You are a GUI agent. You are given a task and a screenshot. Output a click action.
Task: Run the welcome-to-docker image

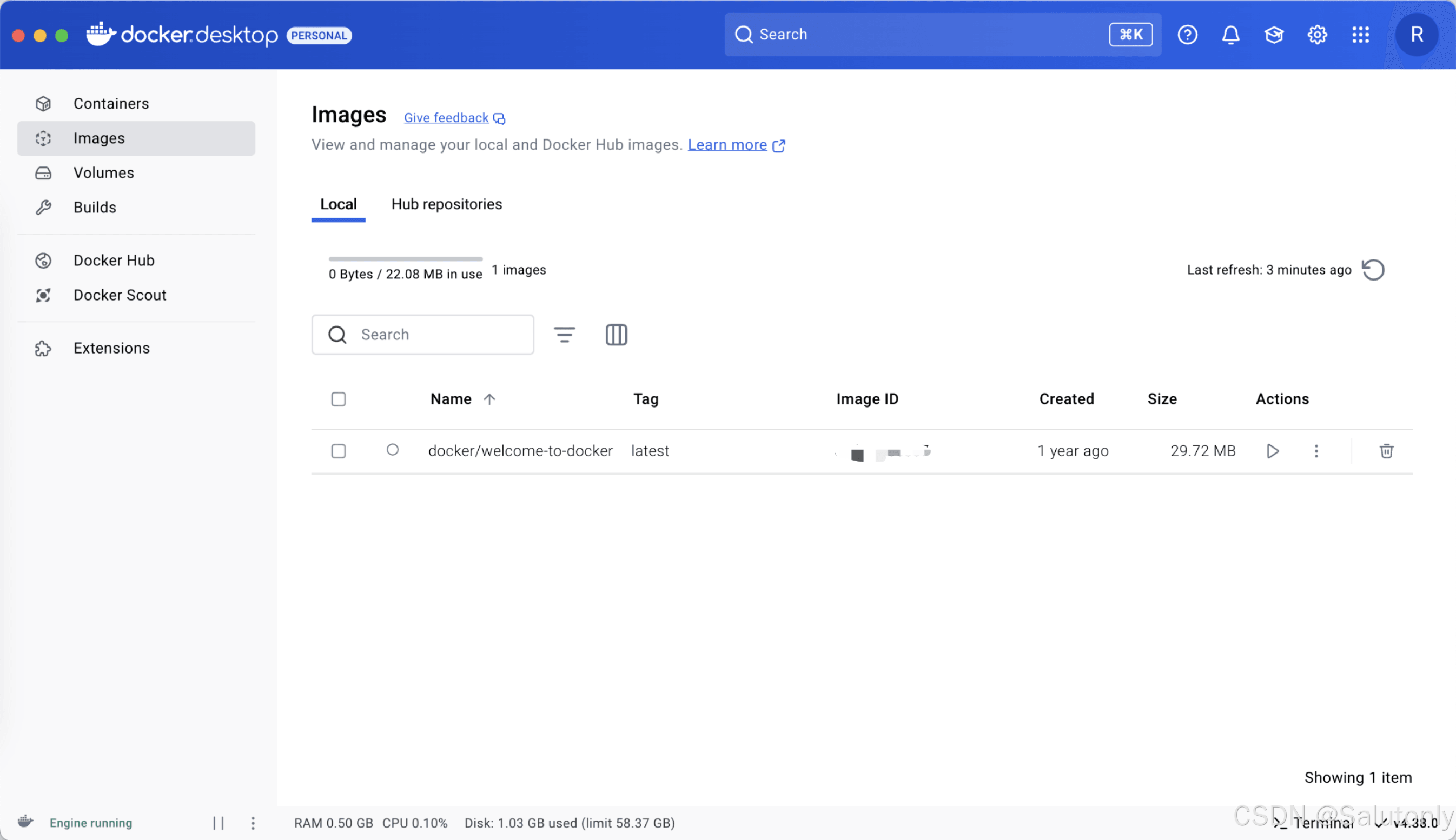pyautogui.click(x=1273, y=451)
